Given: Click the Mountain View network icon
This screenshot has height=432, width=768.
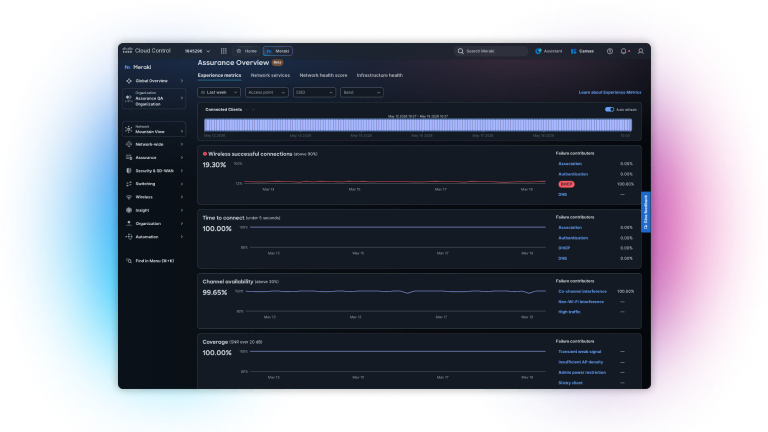Looking at the screenshot, I should pyautogui.click(x=129, y=129).
